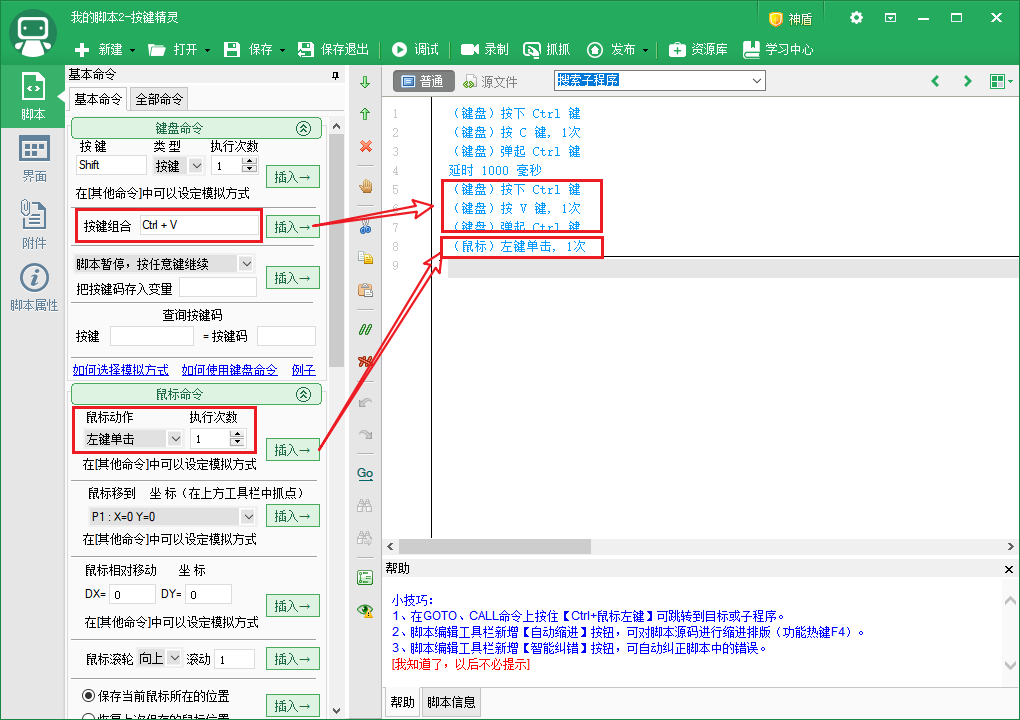
Task: Click the 按键组合 input field
Action: (x=198, y=226)
